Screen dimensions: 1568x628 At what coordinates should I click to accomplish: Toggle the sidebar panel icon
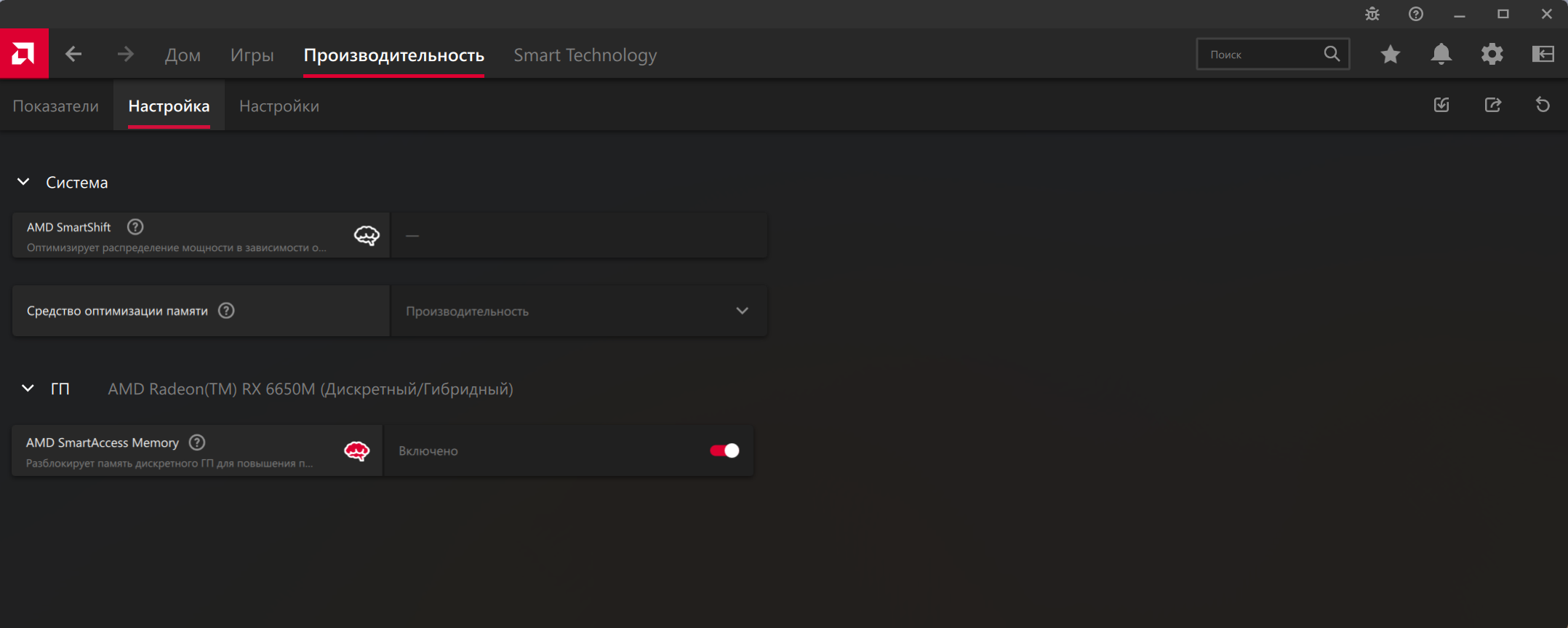pyautogui.click(x=1543, y=54)
